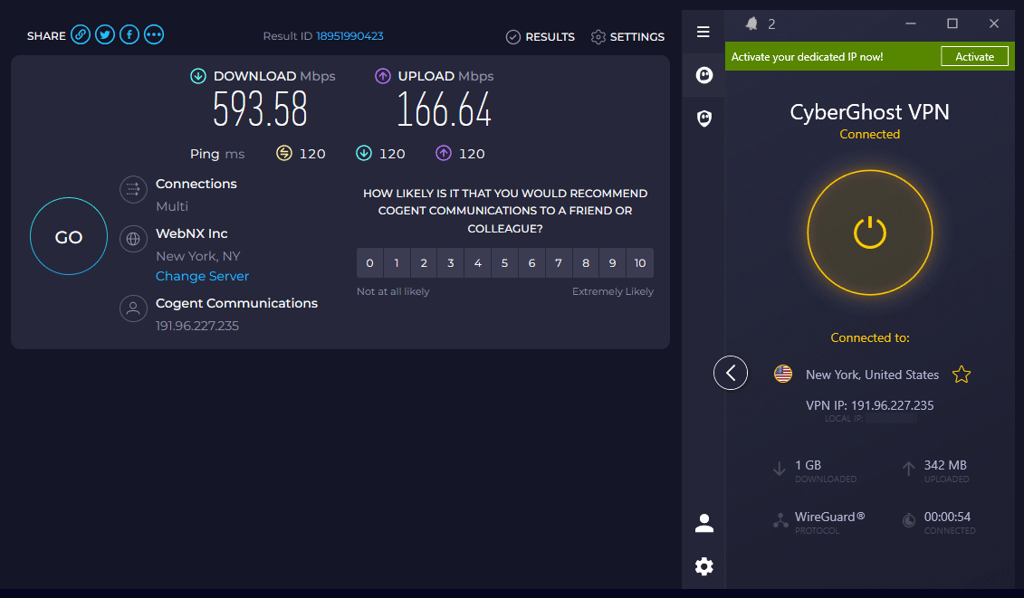Toggle the VPN power button off
Image resolution: width=1024 pixels, height=598 pixels.
coord(870,232)
